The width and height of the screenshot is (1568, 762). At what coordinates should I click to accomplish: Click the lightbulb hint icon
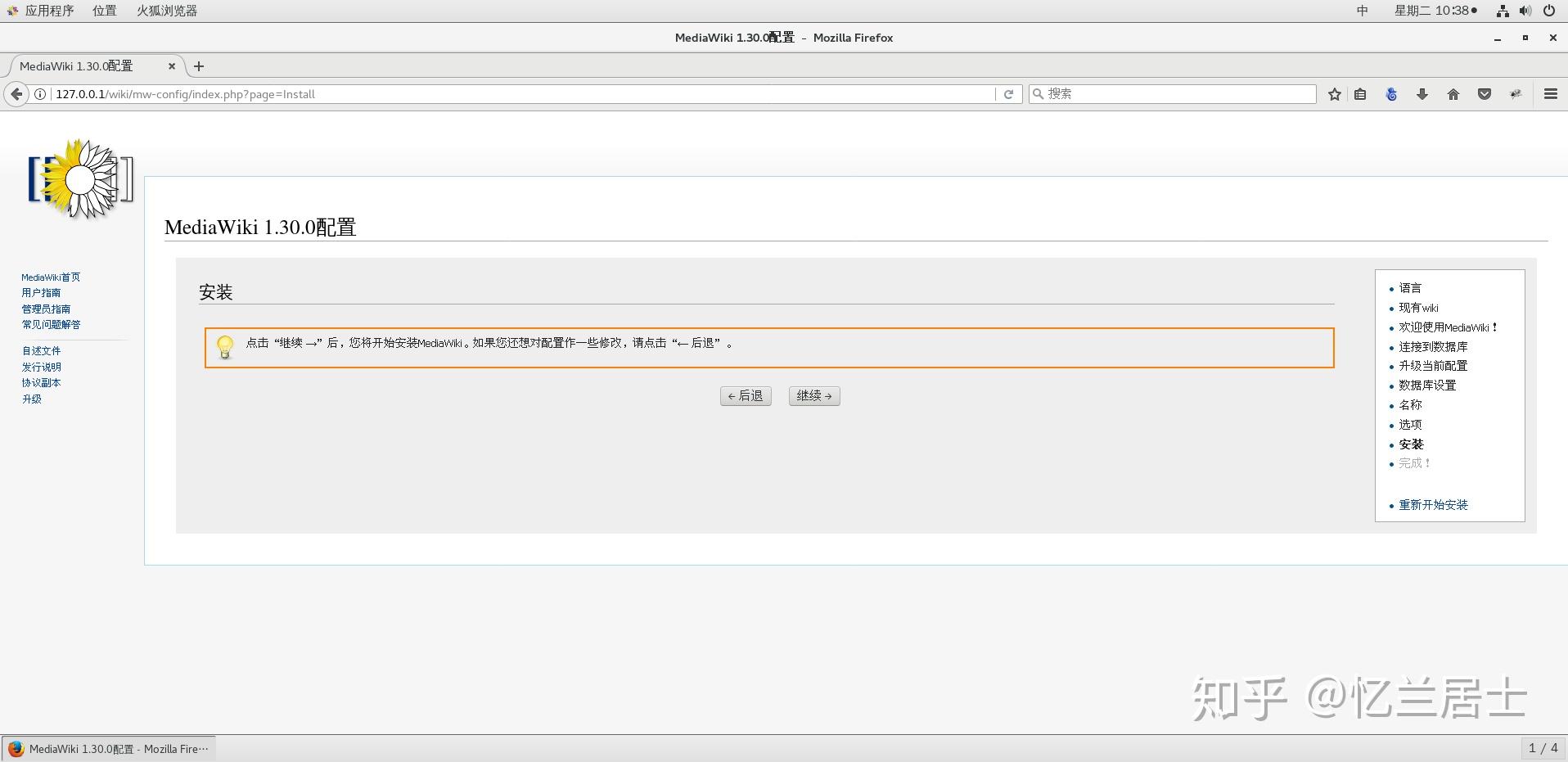click(225, 347)
